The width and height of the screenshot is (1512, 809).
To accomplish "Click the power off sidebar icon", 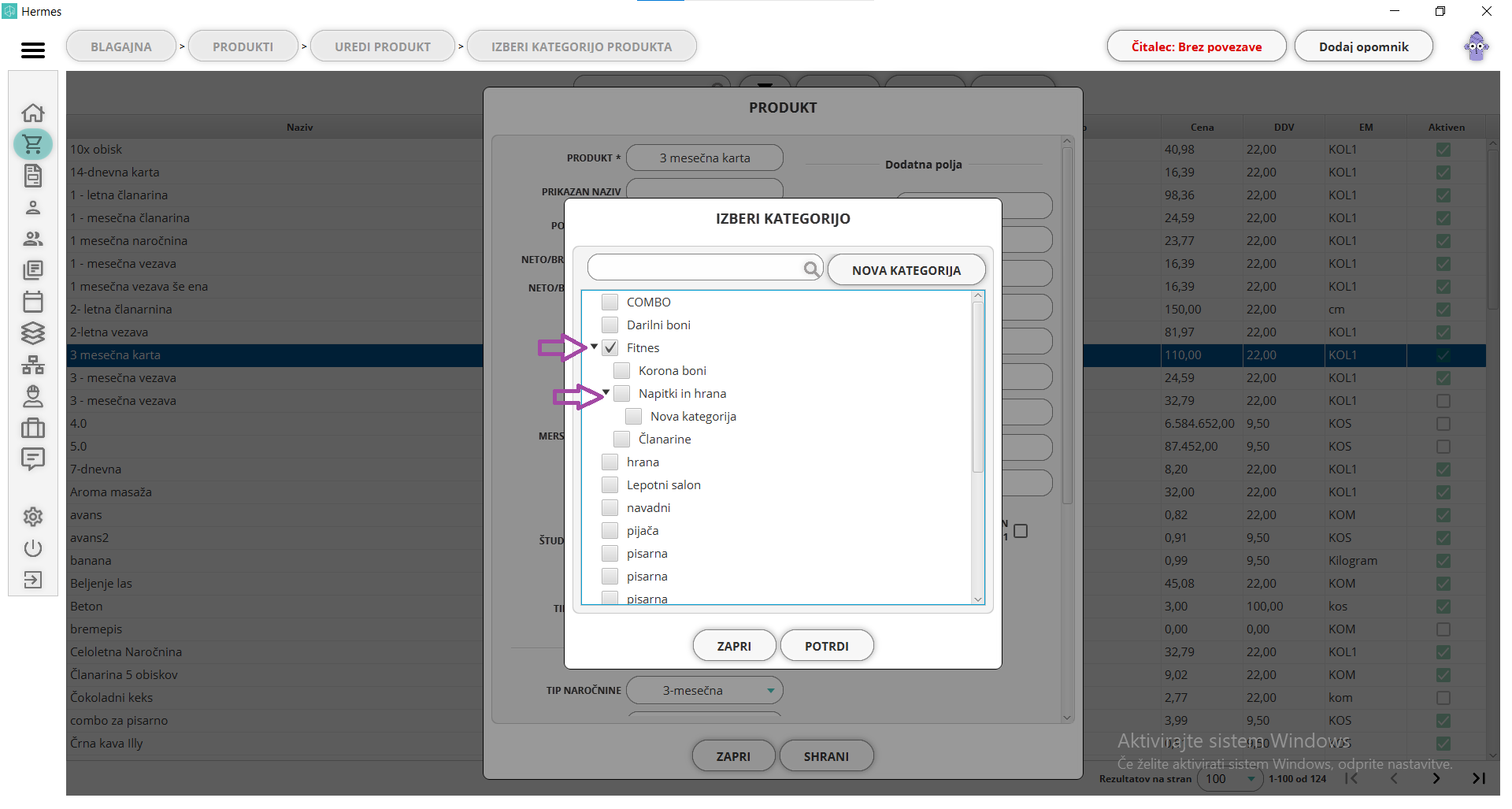I will (33, 548).
